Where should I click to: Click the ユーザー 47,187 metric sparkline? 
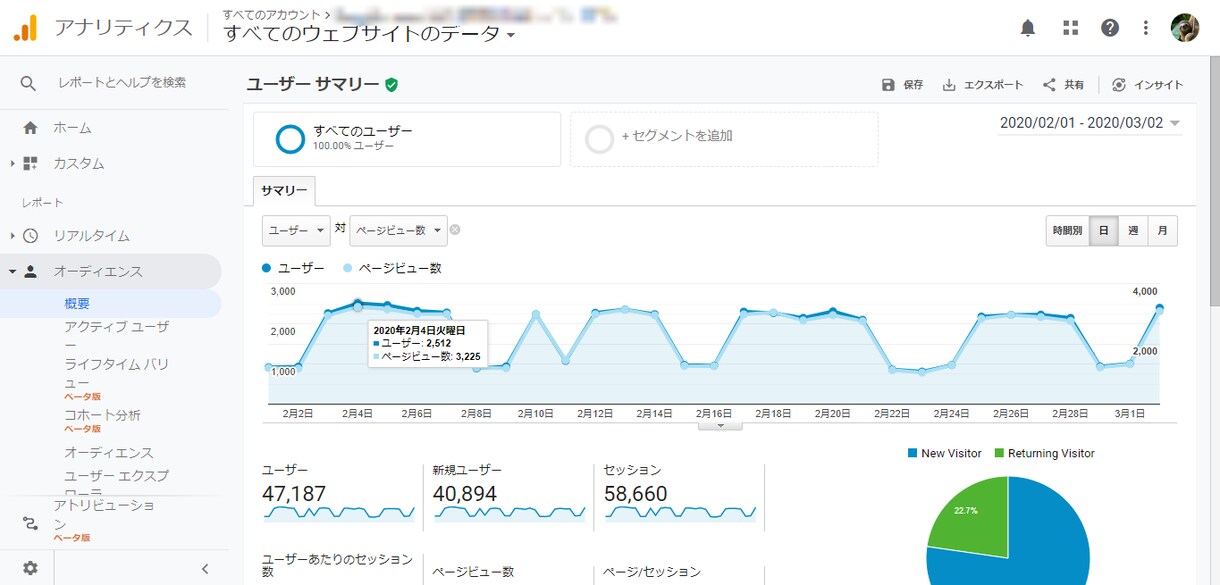pyautogui.click(x=339, y=513)
